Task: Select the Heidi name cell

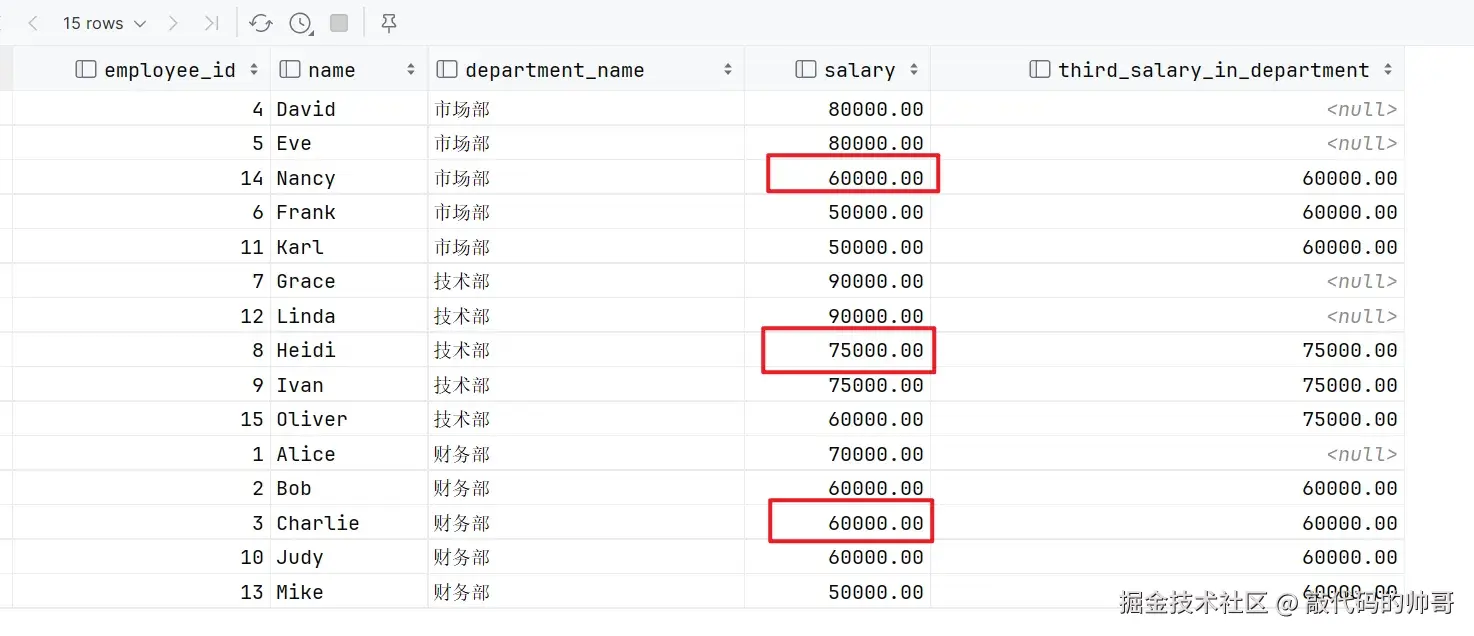Action: pyautogui.click(x=349, y=350)
